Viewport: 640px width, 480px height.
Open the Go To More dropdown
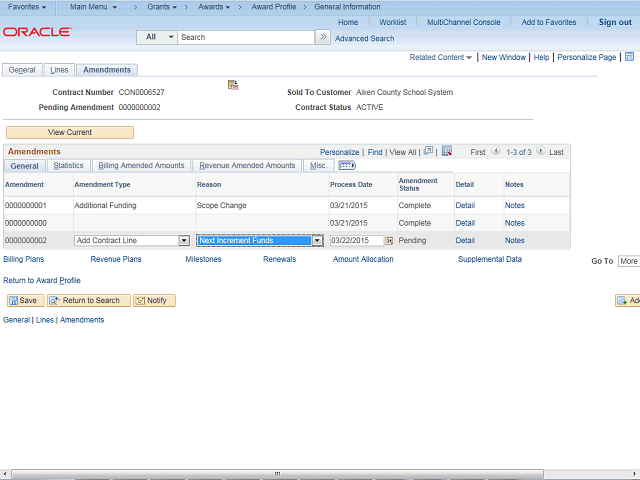click(629, 261)
